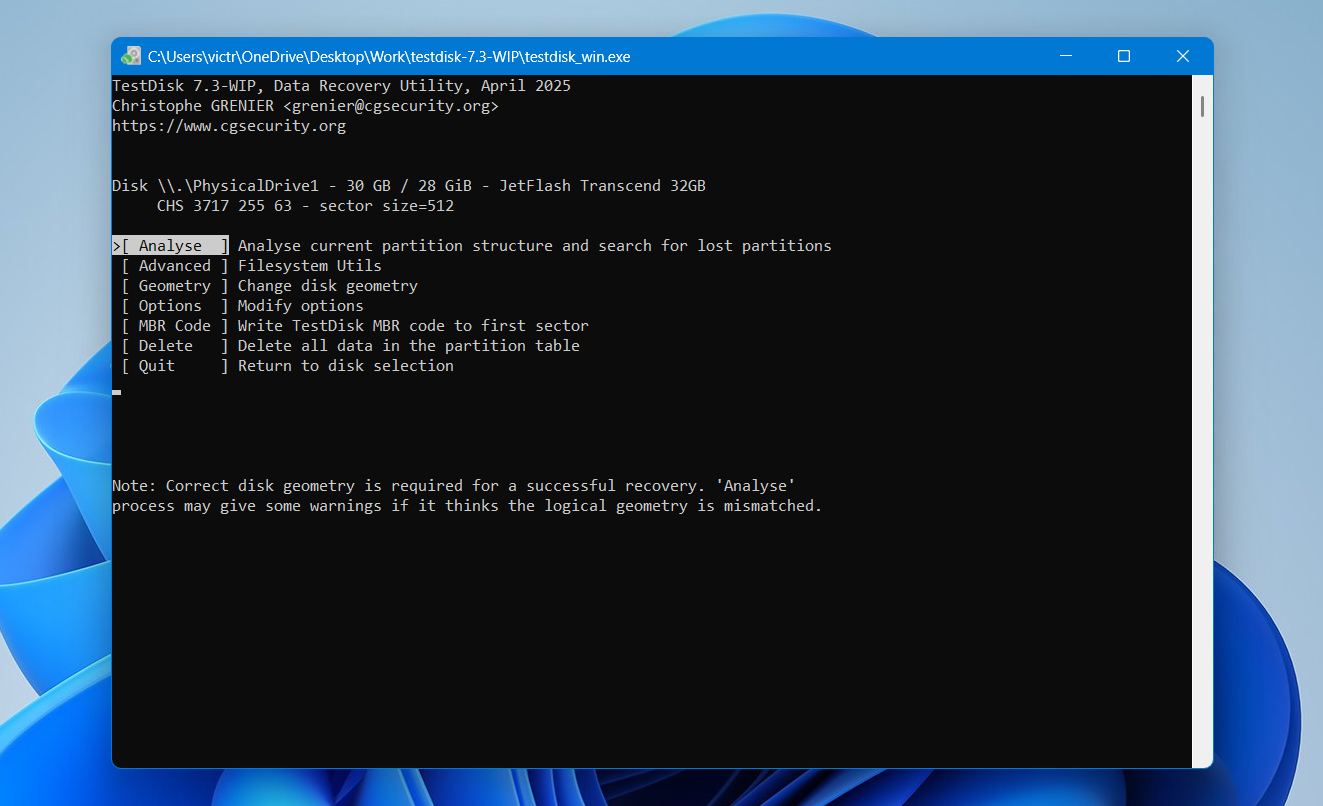The width and height of the screenshot is (1323, 806).
Task: Select the MBR Code option
Action: click(x=175, y=326)
